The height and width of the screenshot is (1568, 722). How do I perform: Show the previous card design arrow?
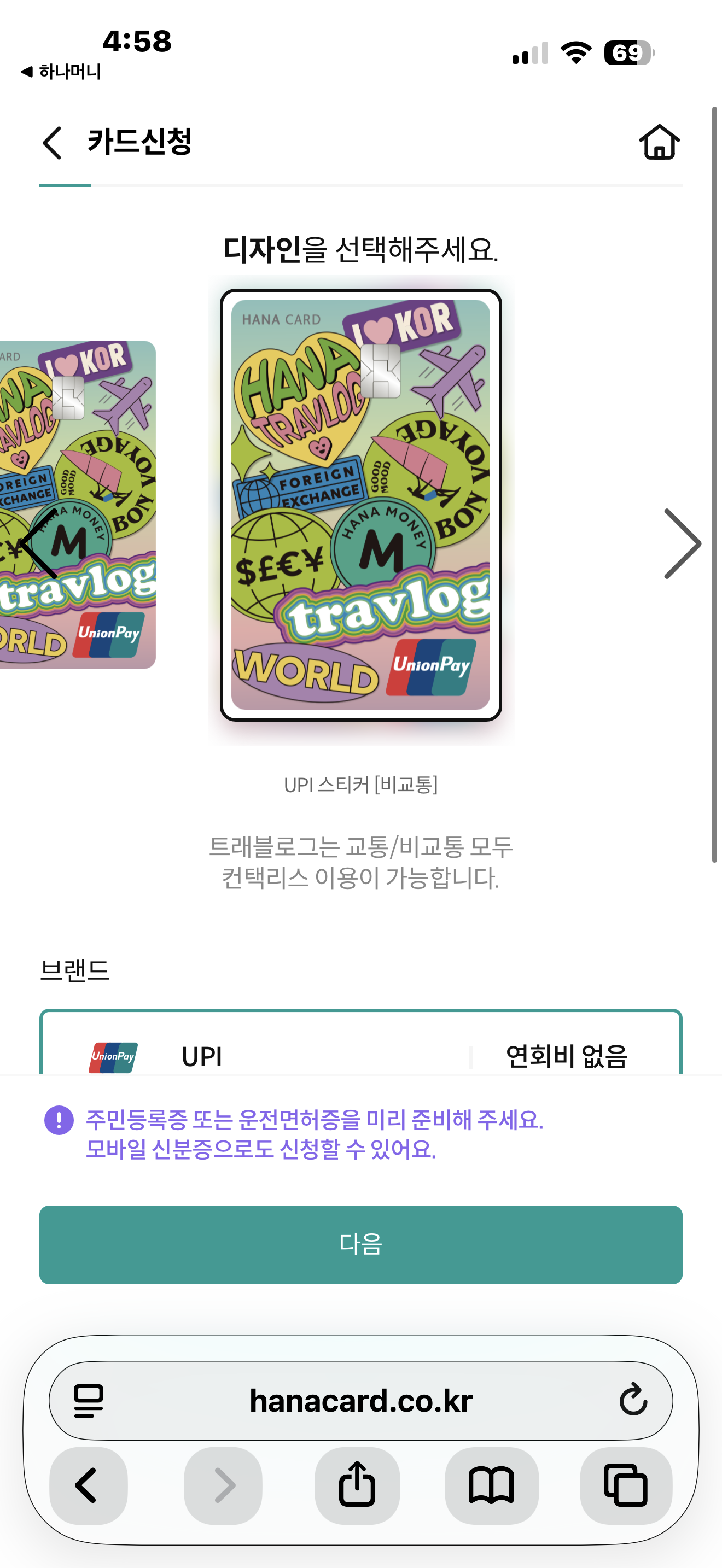coord(39,543)
